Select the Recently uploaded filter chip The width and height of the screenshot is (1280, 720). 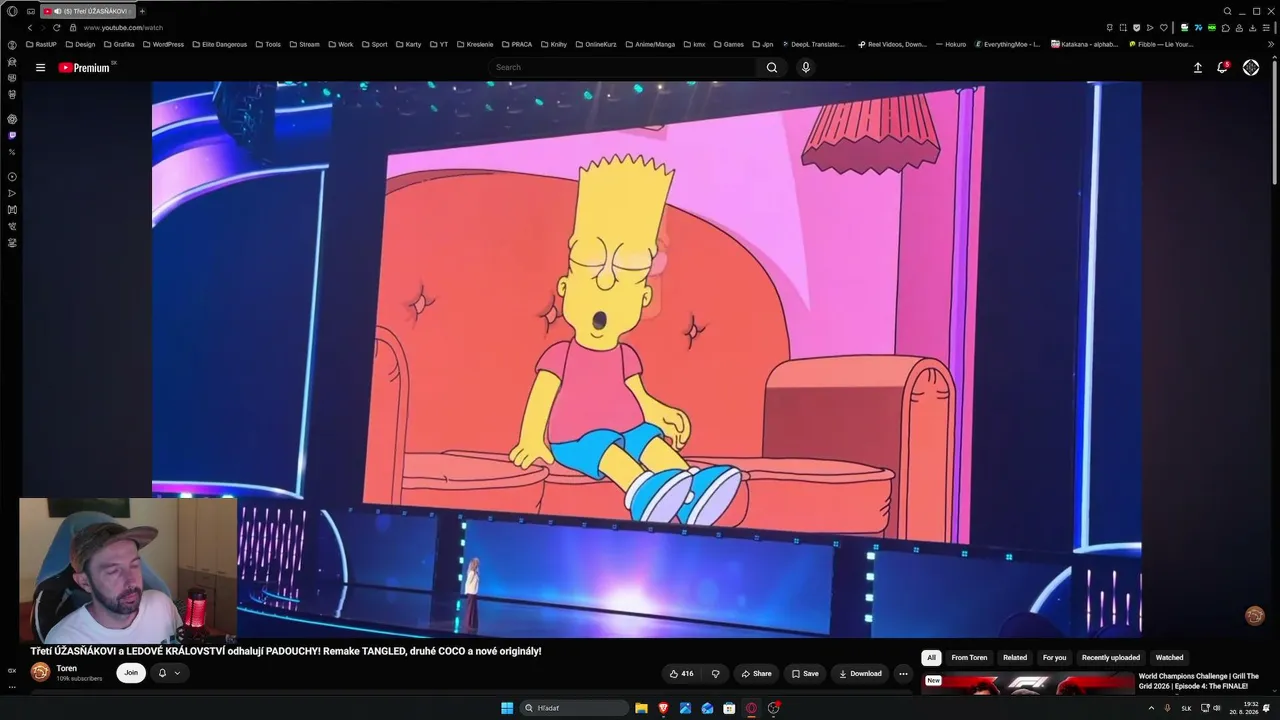(1111, 658)
